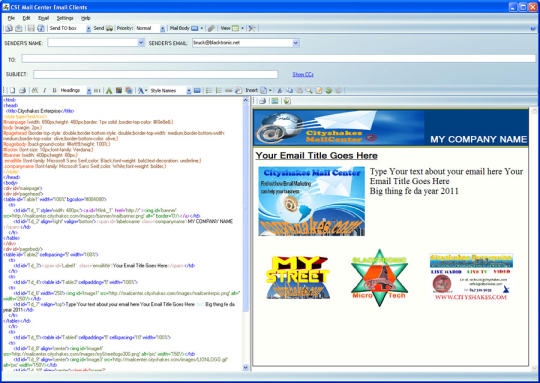Open the Edit menu
The width and height of the screenshot is (540, 383).
tap(27, 18)
